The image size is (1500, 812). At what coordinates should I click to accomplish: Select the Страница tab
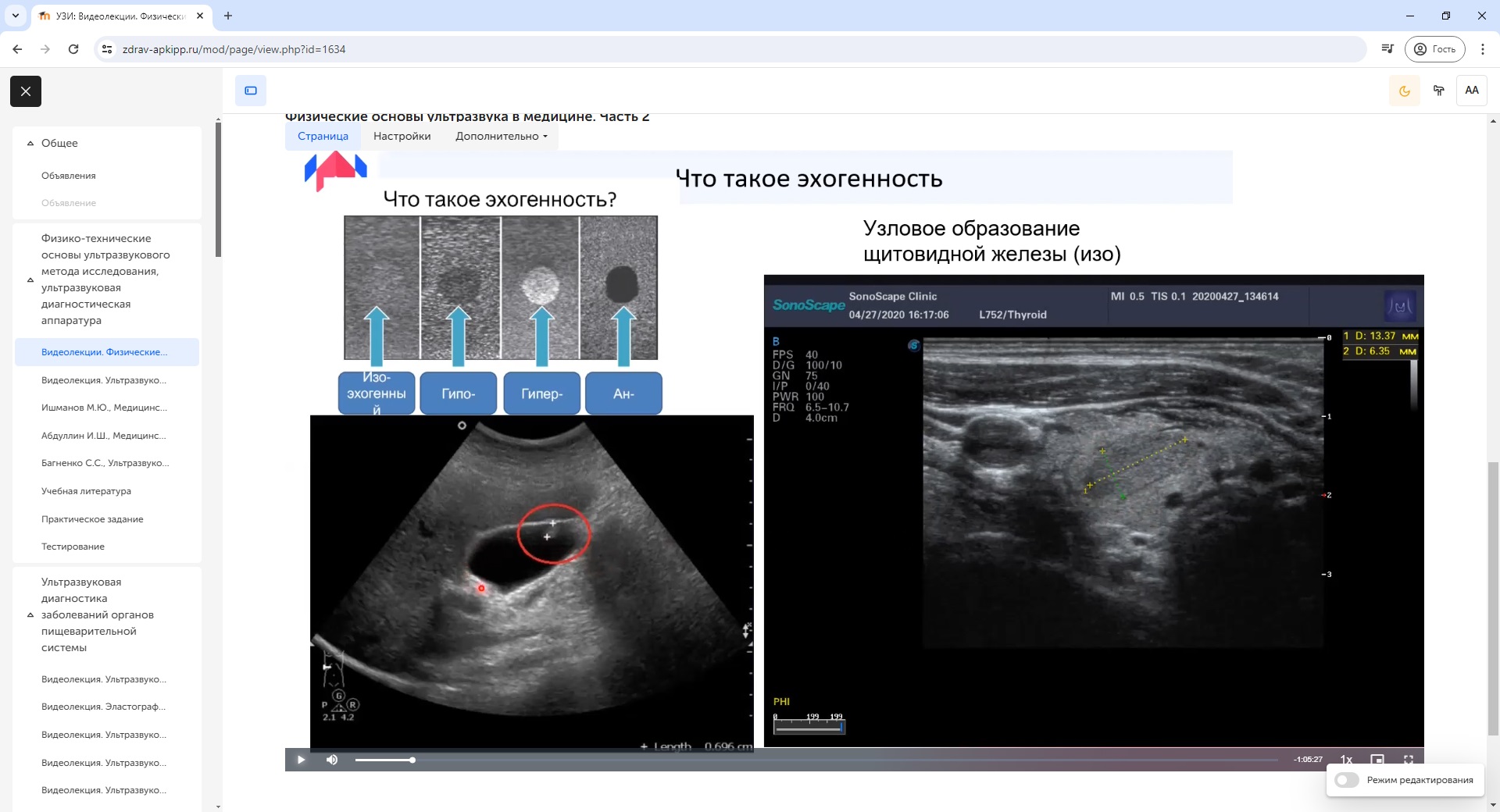coord(323,136)
